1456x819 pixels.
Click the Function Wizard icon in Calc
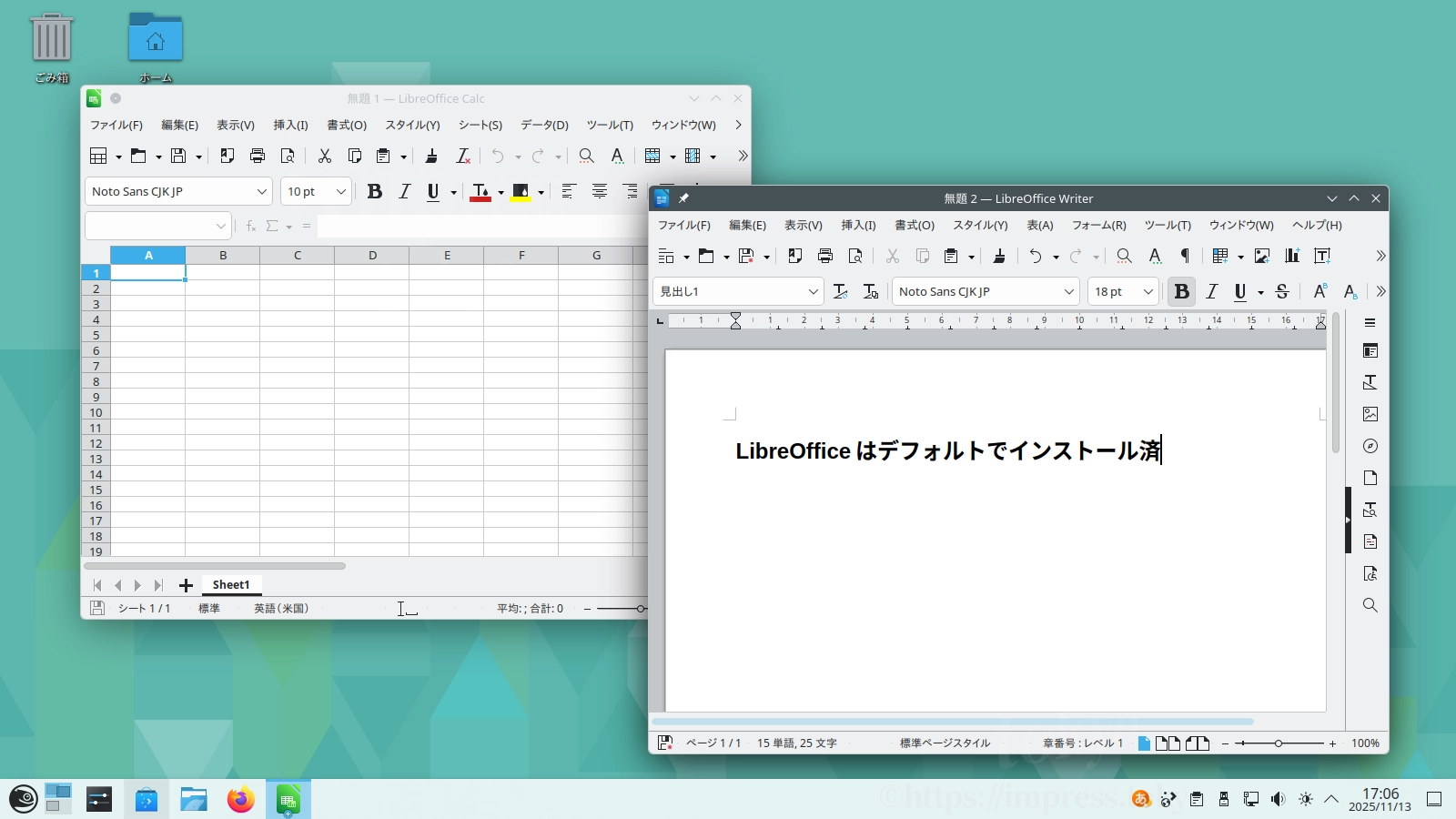(x=251, y=226)
